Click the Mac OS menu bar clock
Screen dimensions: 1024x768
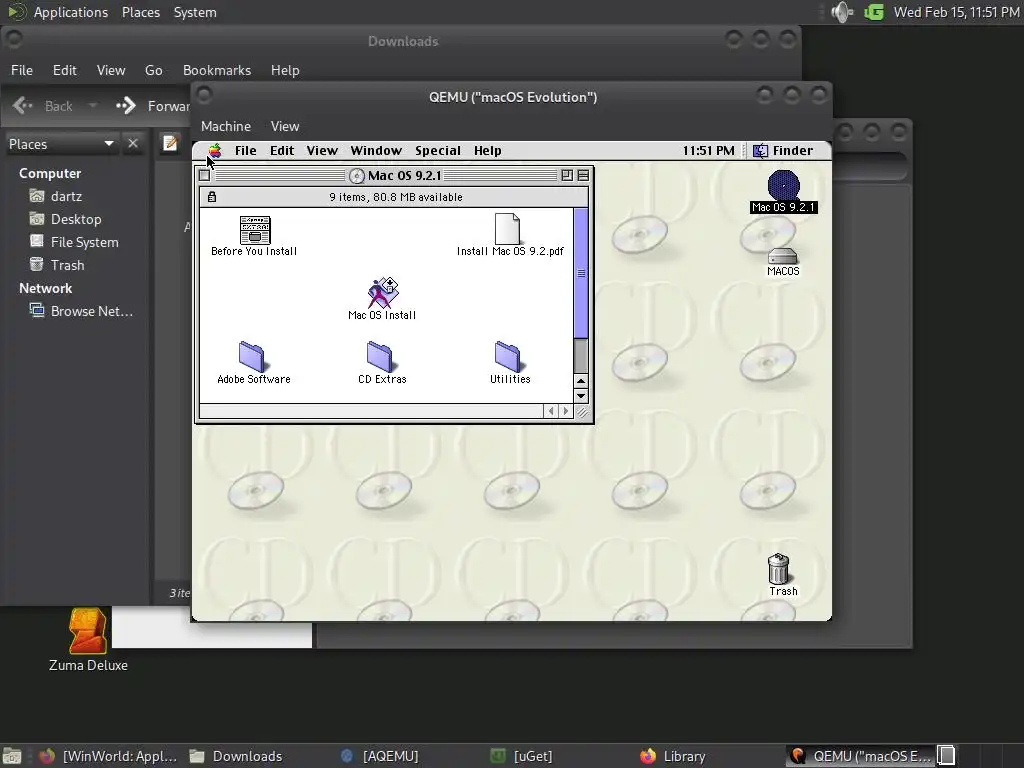click(x=709, y=151)
